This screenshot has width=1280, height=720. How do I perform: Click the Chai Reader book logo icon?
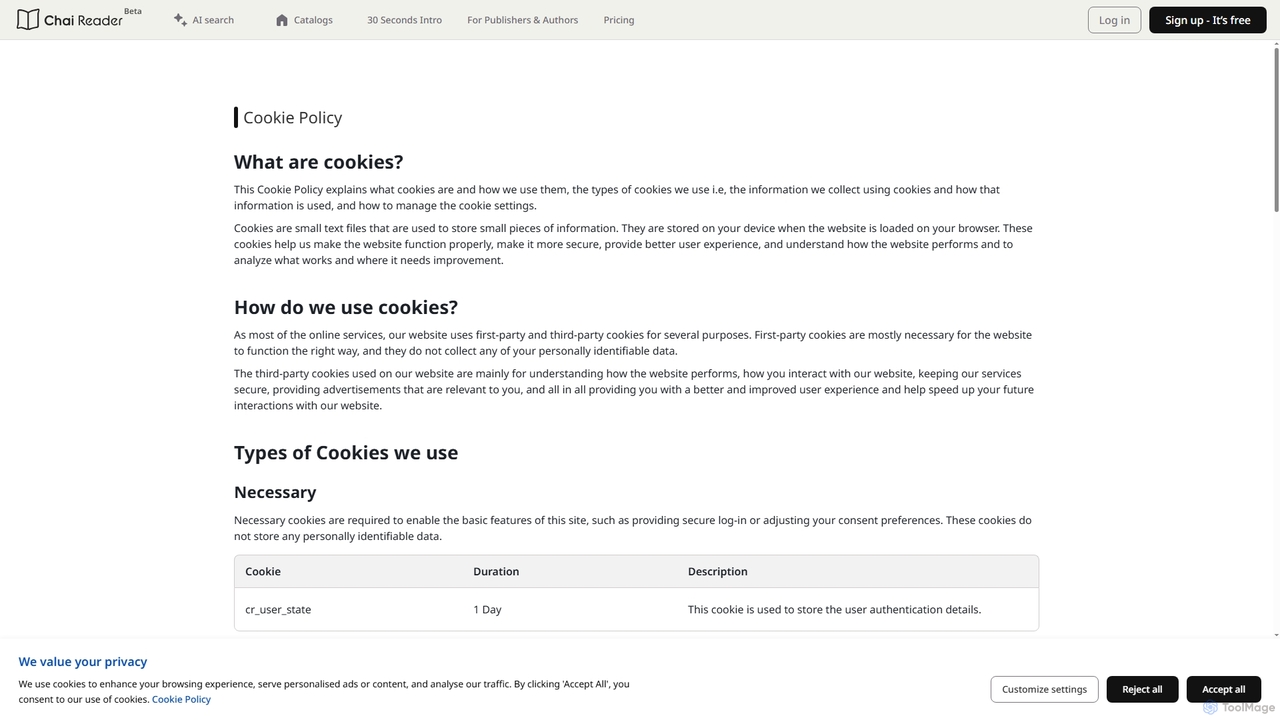coord(28,20)
